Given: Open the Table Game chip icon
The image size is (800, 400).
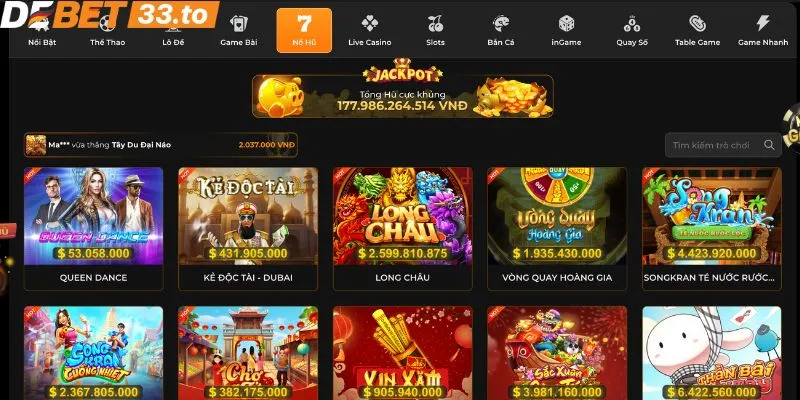Looking at the screenshot, I should tap(697, 23).
